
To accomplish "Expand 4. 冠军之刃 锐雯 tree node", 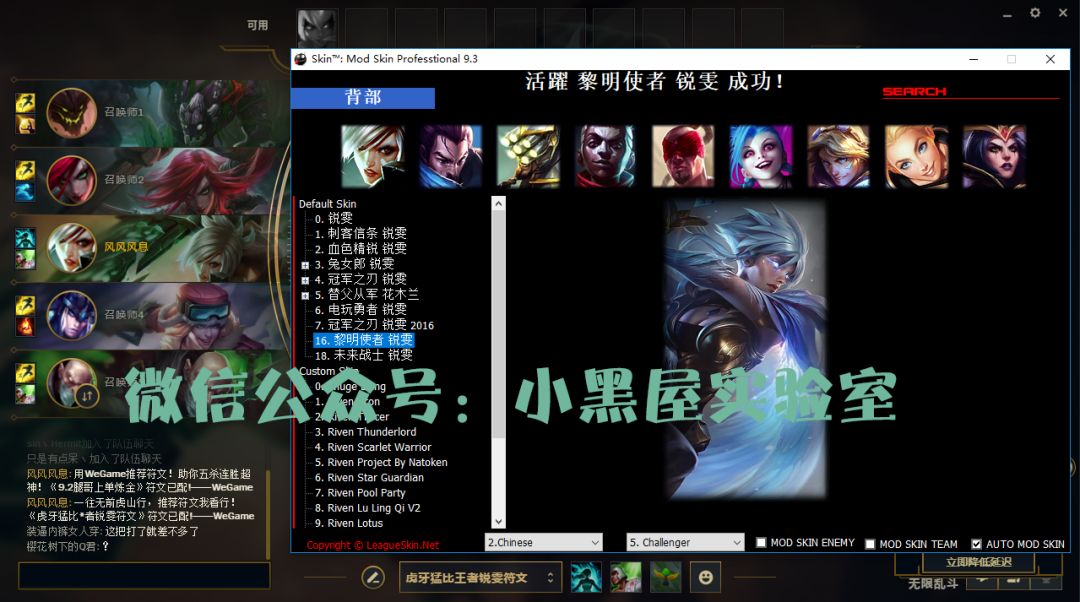I will click(305, 280).
